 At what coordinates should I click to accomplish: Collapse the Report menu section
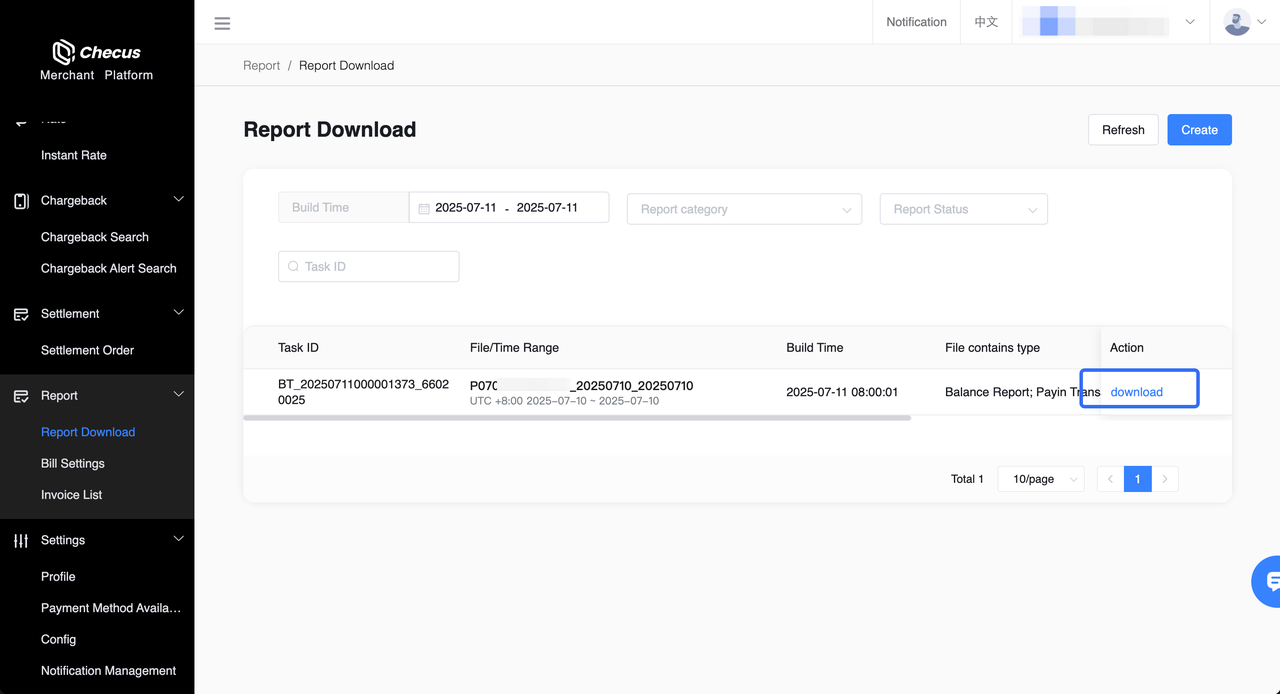coord(179,395)
